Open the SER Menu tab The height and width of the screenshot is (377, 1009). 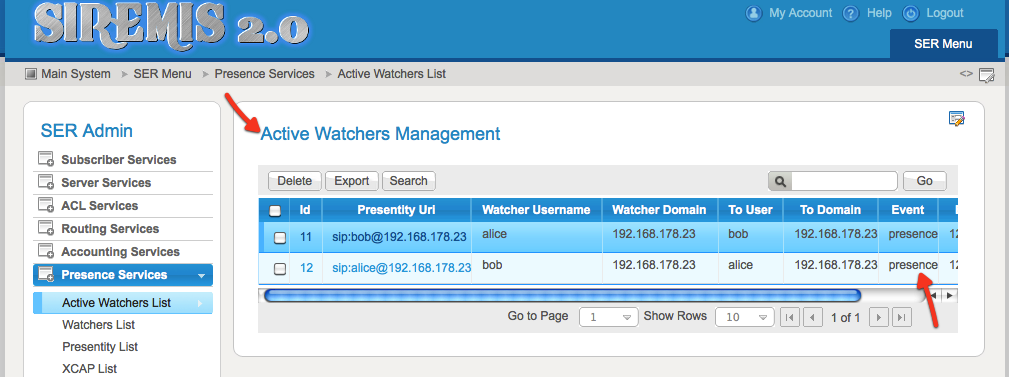pyautogui.click(x=943, y=44)
